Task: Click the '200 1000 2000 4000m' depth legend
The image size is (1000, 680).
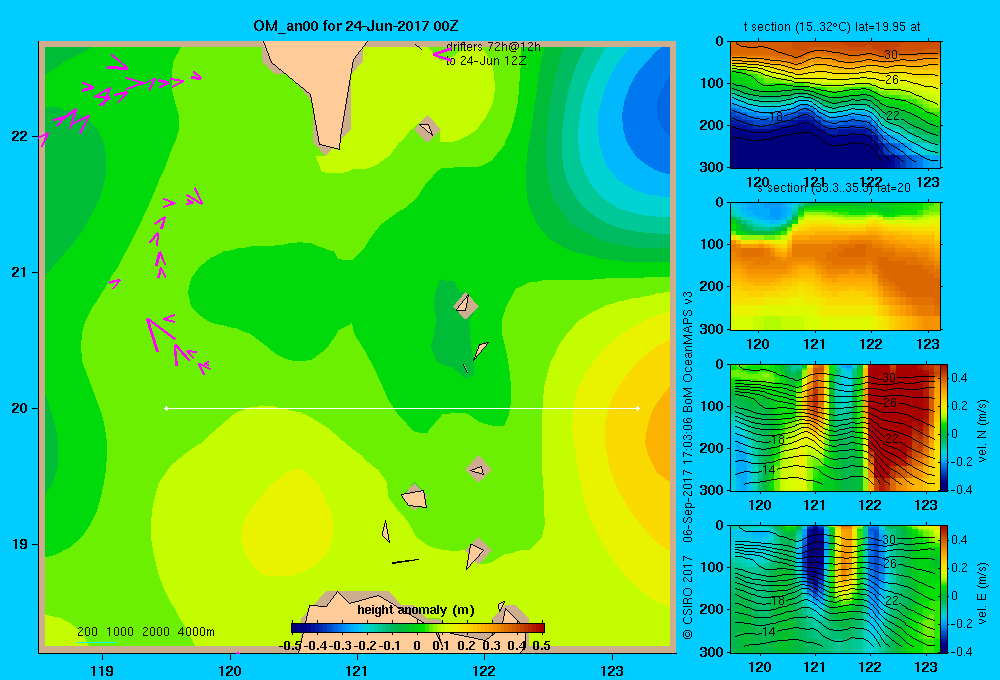Action: tap(145, 632)
